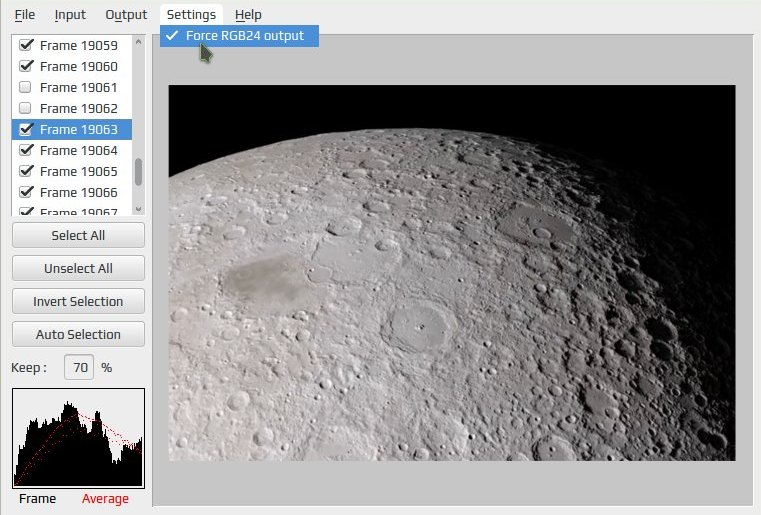The height and width of the screenshot is (515, 761).
Task: Select the Frame 19065 row label
Action: tap(79, 171)
